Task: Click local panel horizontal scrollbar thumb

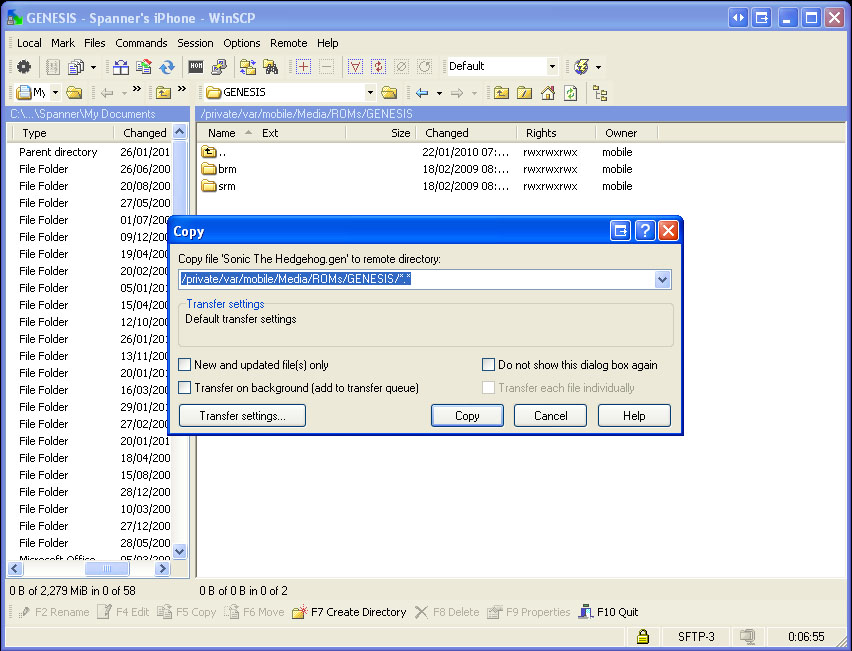Action: coord(107,568)
